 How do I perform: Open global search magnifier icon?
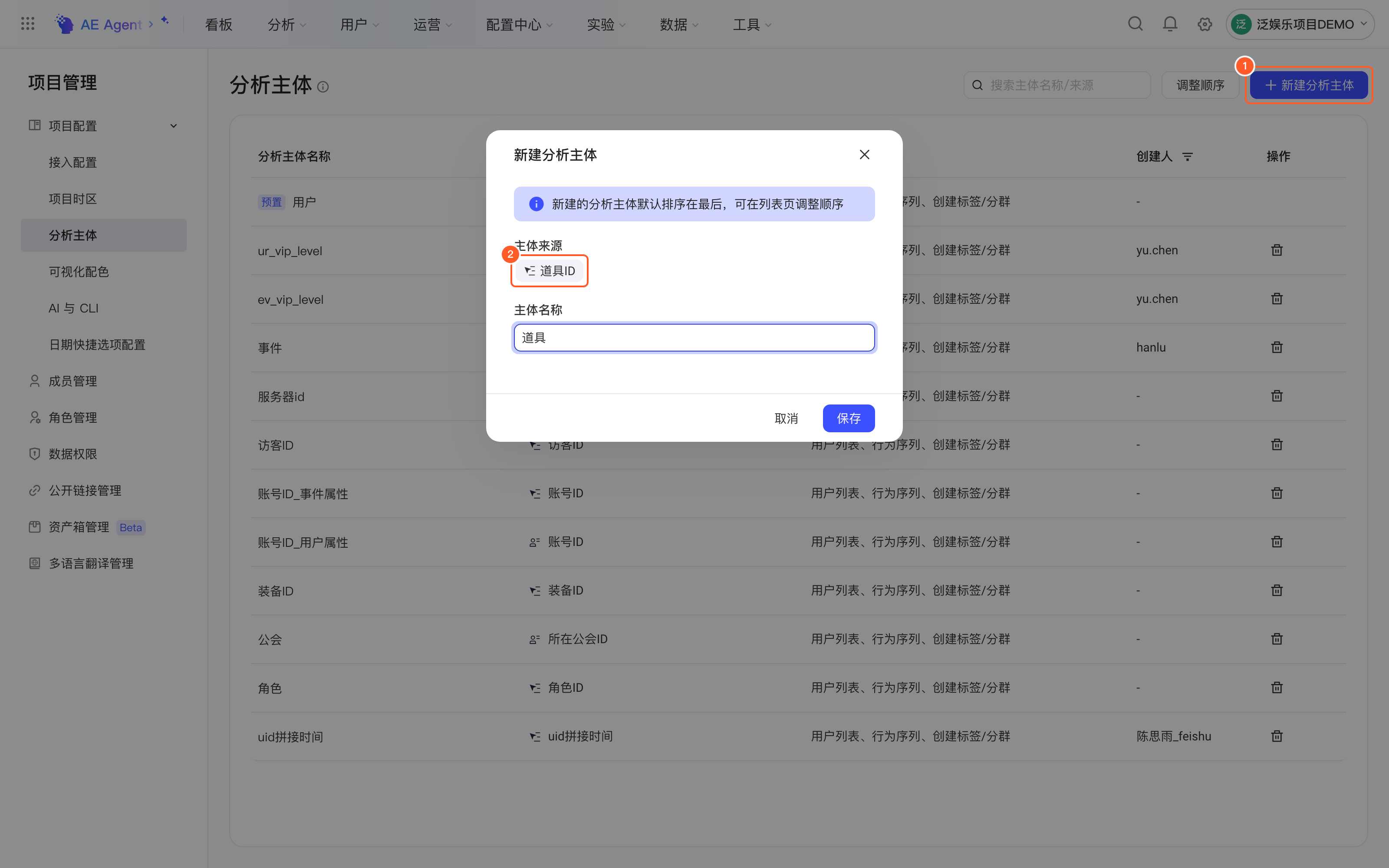click(x=1136, y=24)
